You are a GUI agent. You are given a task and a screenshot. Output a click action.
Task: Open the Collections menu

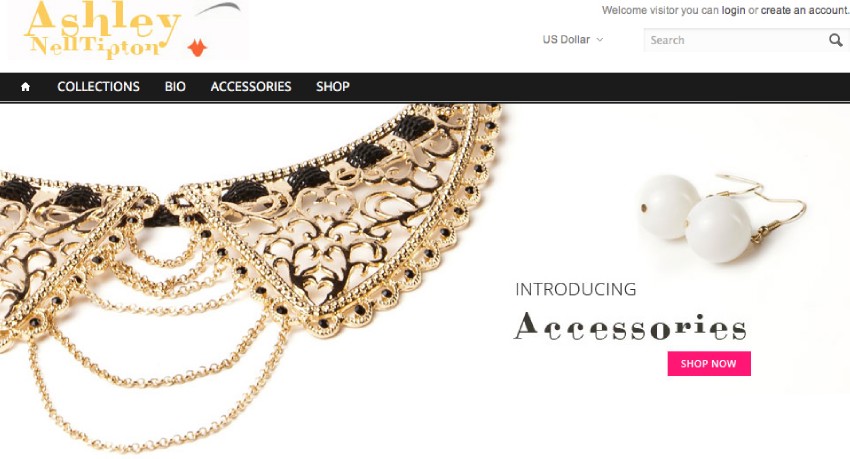tap(98, 87)
